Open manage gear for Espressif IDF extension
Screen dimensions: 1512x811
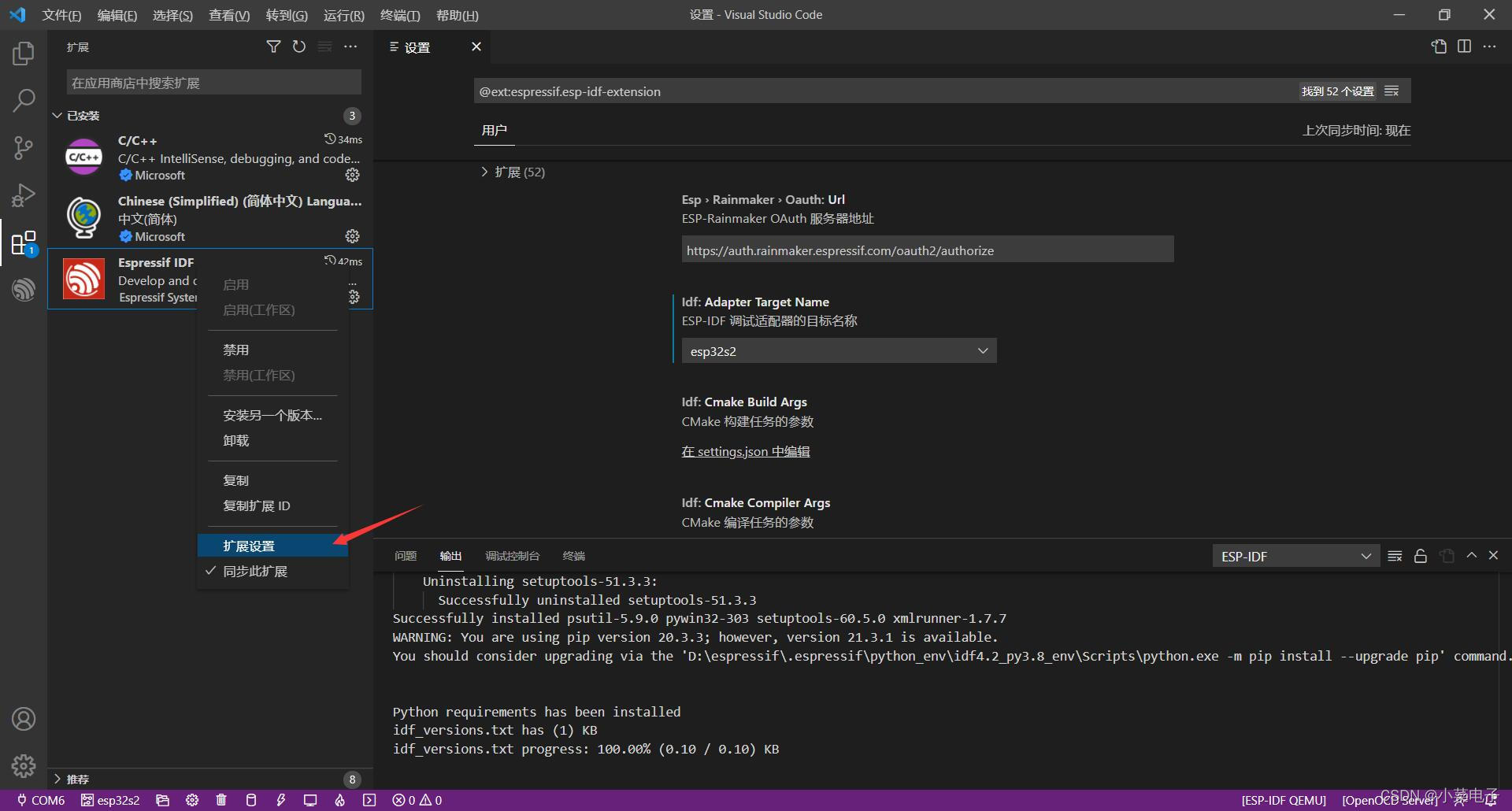[354, 297]
